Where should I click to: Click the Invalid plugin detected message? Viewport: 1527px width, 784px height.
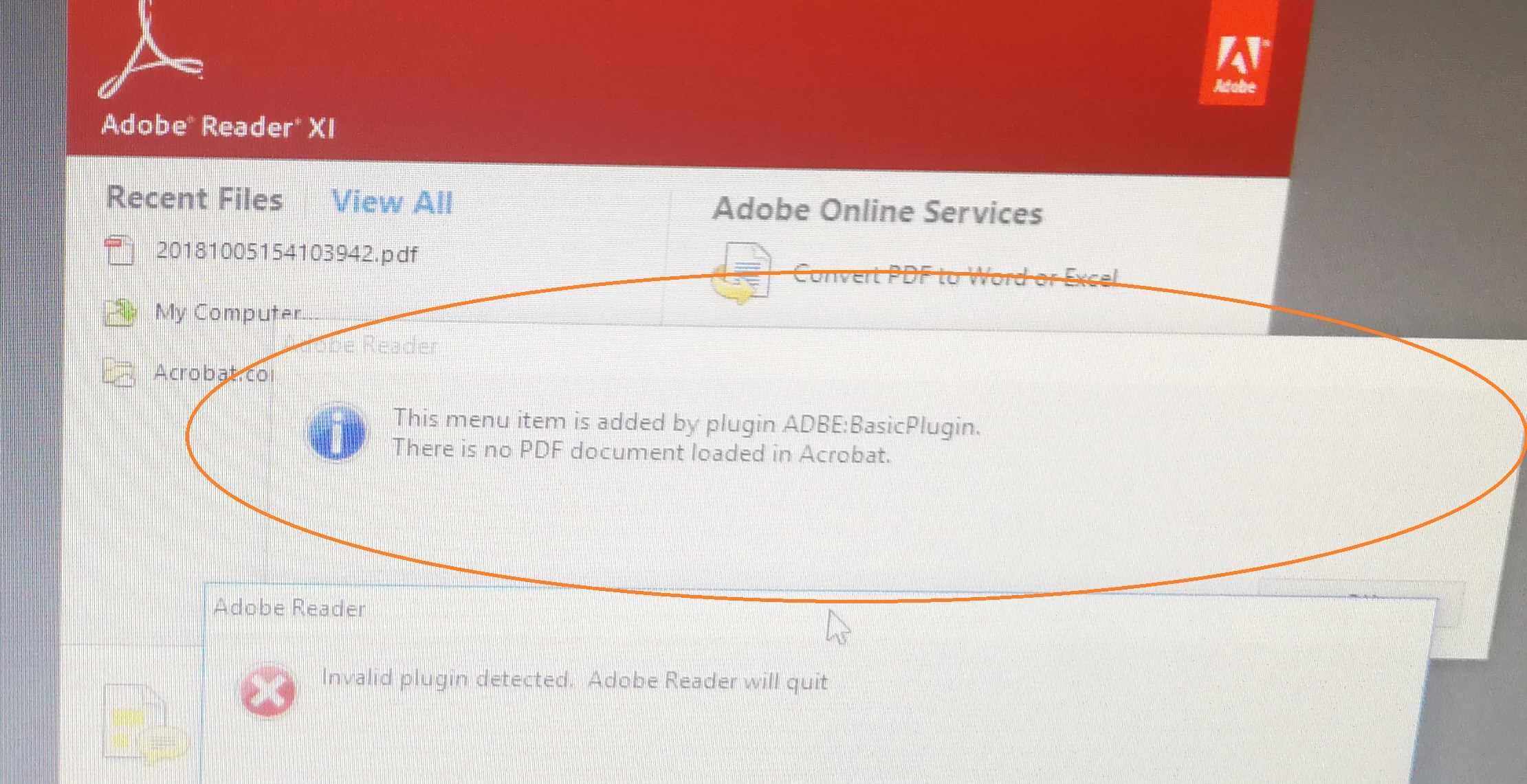tap(575, 680)
